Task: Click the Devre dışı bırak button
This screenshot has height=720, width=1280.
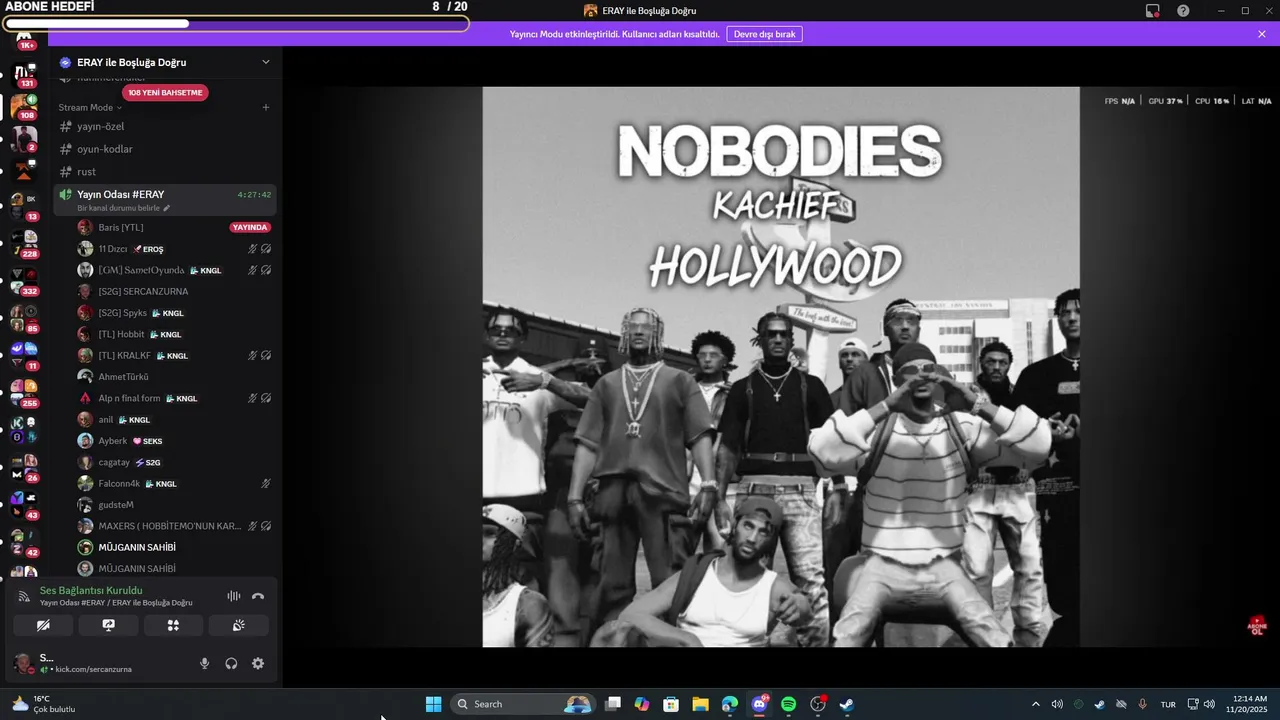Action: click(x=764, y=34)
